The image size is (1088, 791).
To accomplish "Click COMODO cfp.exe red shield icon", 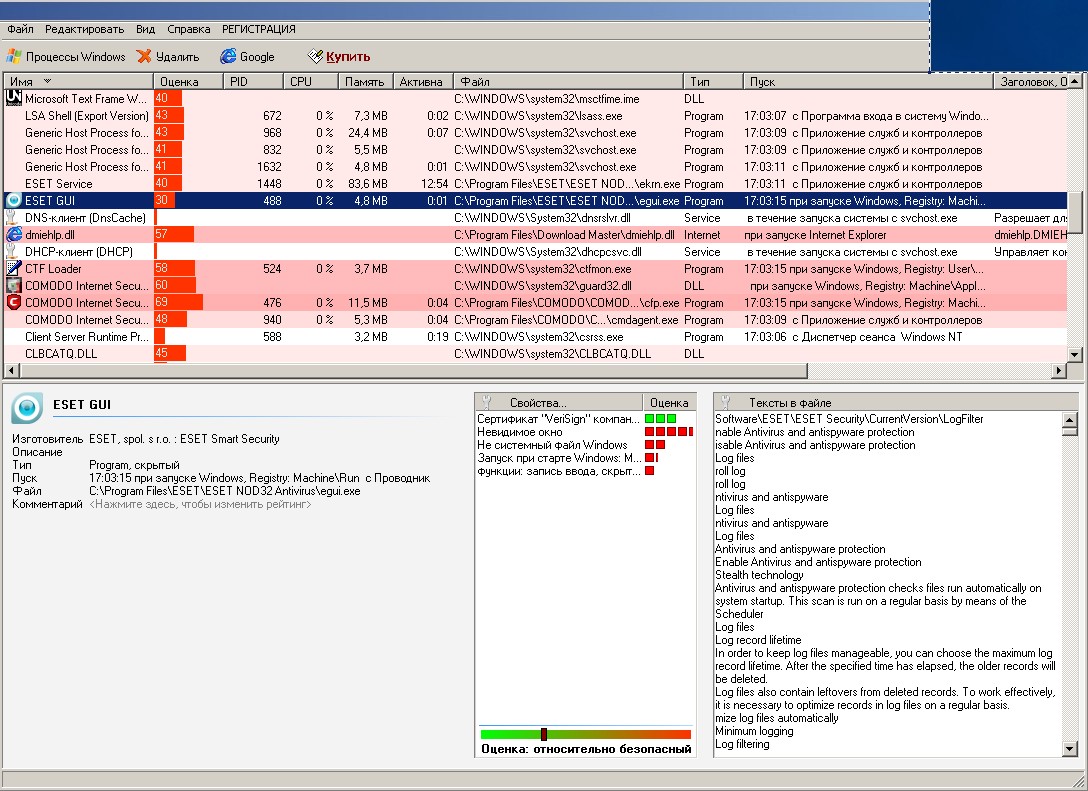I will point(13,303).
